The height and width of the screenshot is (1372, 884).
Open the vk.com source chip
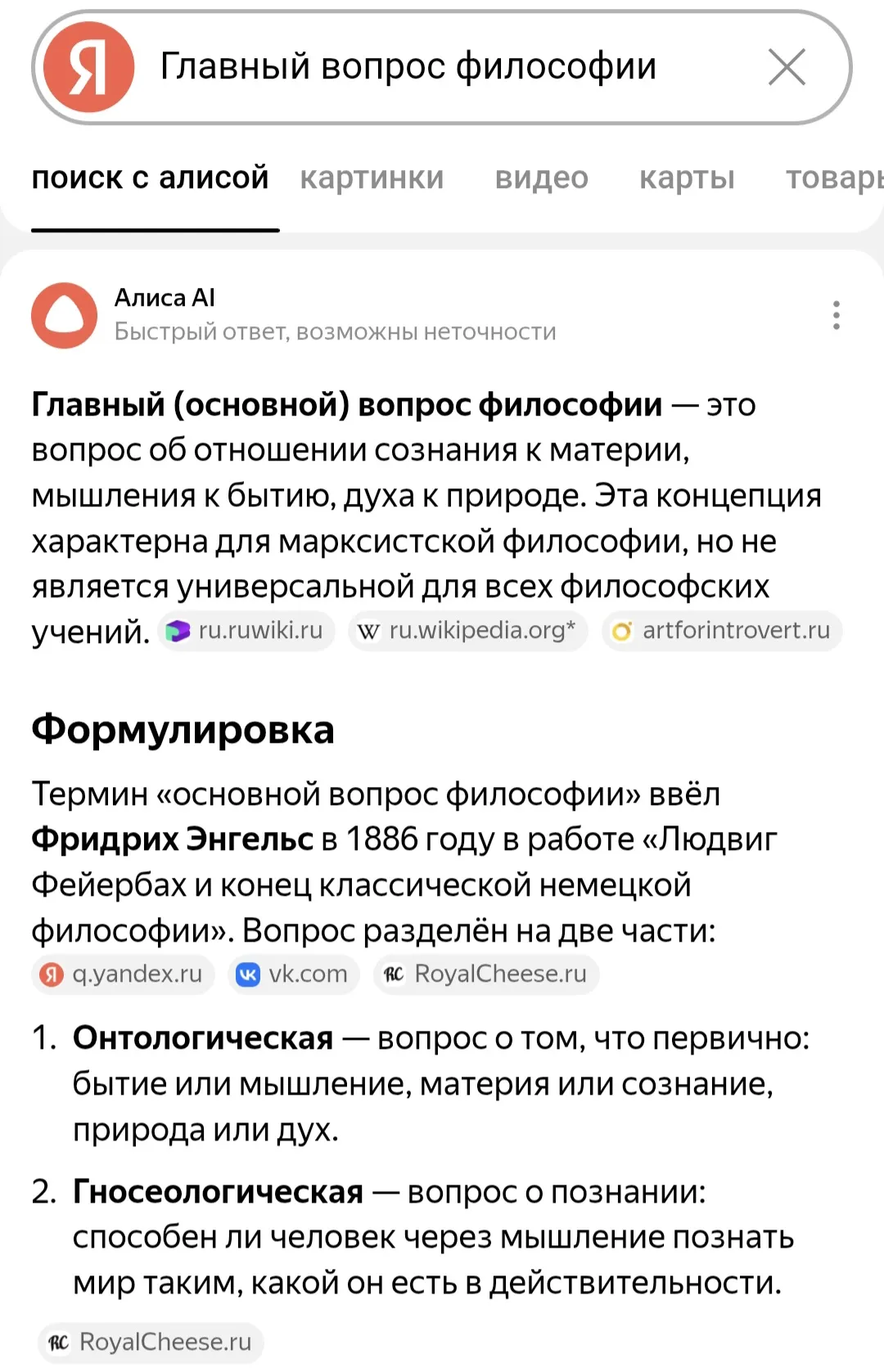click(294, 974)
